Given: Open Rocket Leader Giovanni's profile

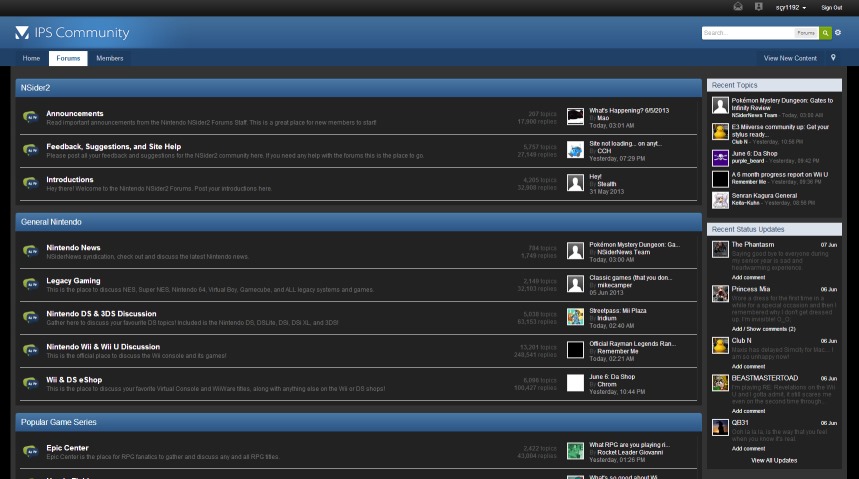Looking at the screenshot, I should 630,452.
